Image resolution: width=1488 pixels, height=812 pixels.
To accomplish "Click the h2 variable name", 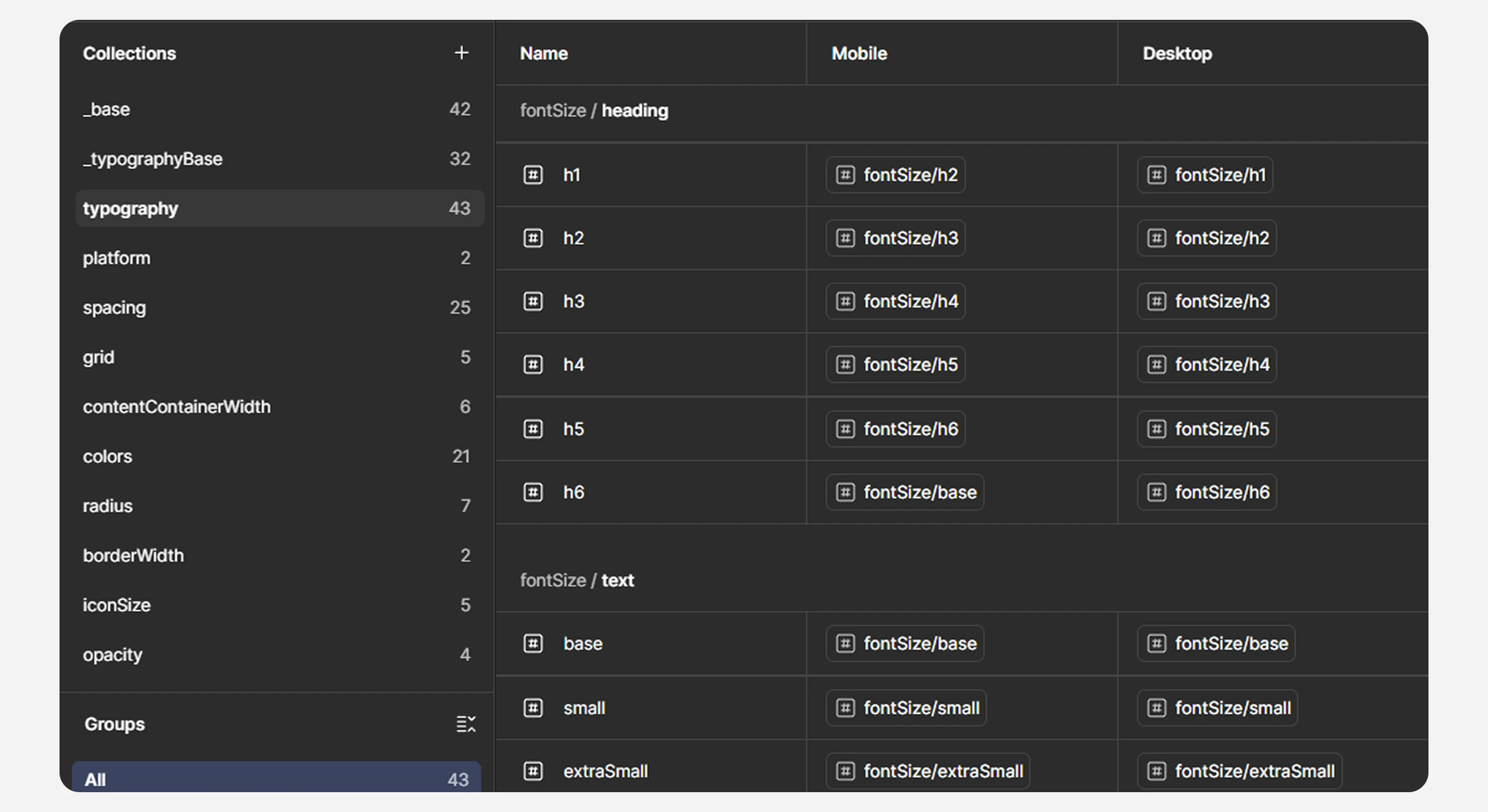I will coord(573,238).
